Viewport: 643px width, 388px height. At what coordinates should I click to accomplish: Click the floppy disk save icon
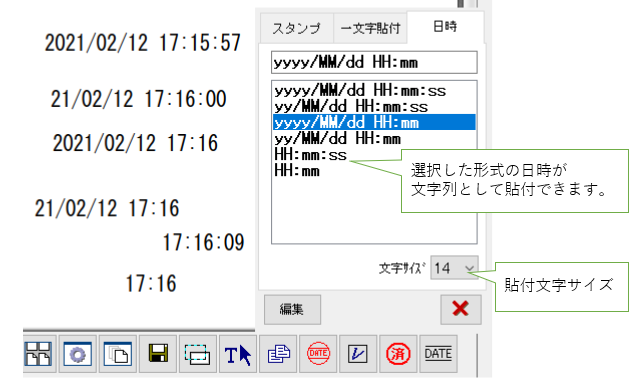click(158, 354)
